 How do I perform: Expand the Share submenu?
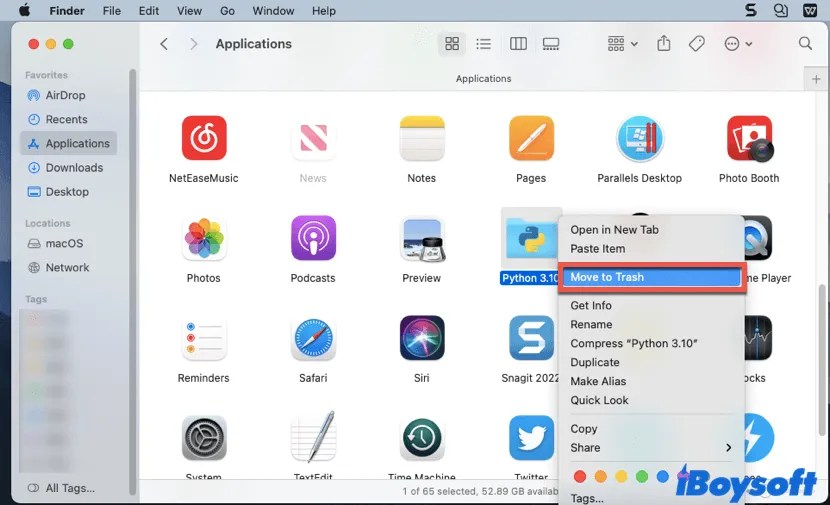coord(651,448)
